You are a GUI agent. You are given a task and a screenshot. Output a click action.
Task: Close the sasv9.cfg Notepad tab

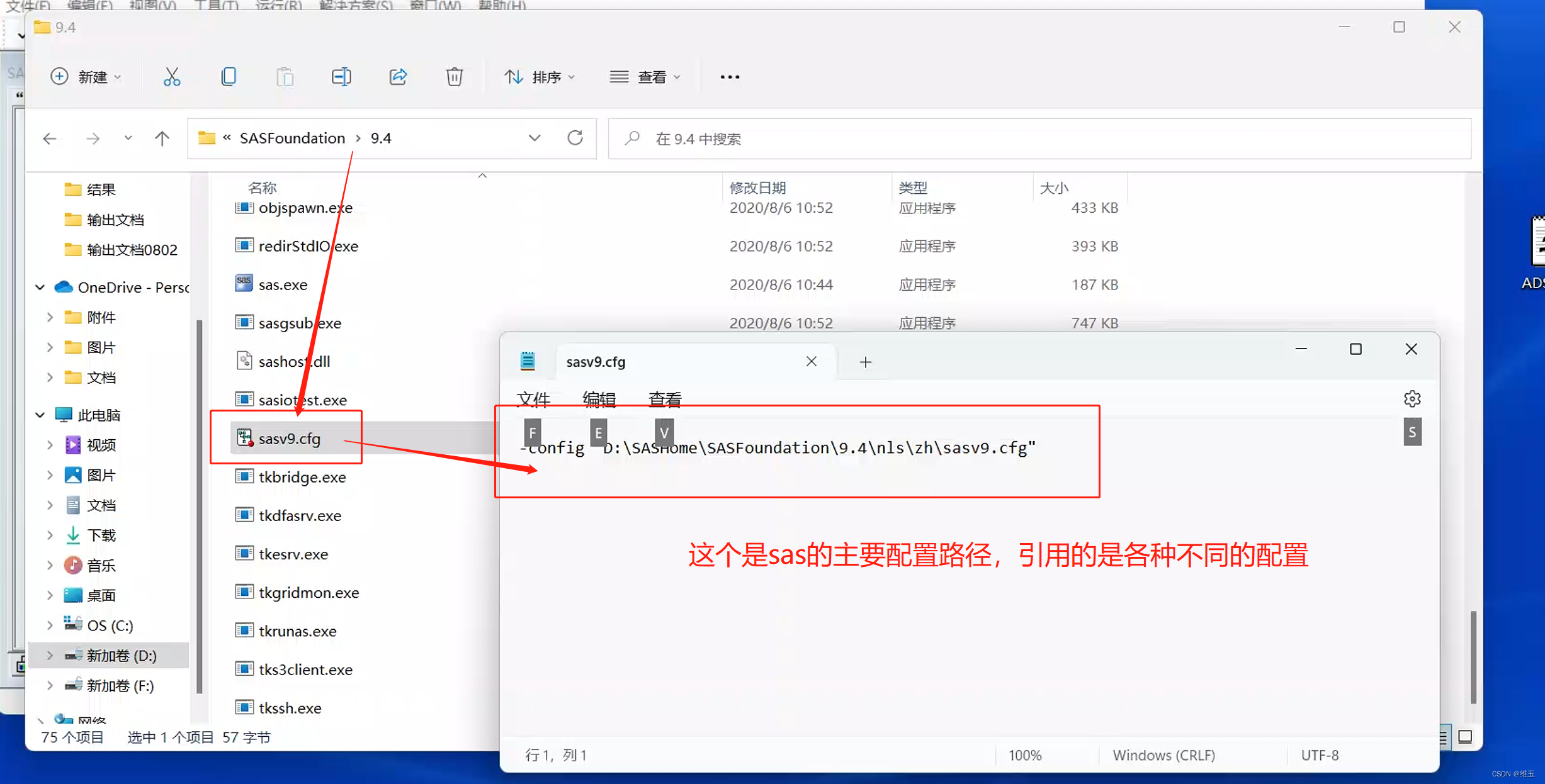click(812, 361)
